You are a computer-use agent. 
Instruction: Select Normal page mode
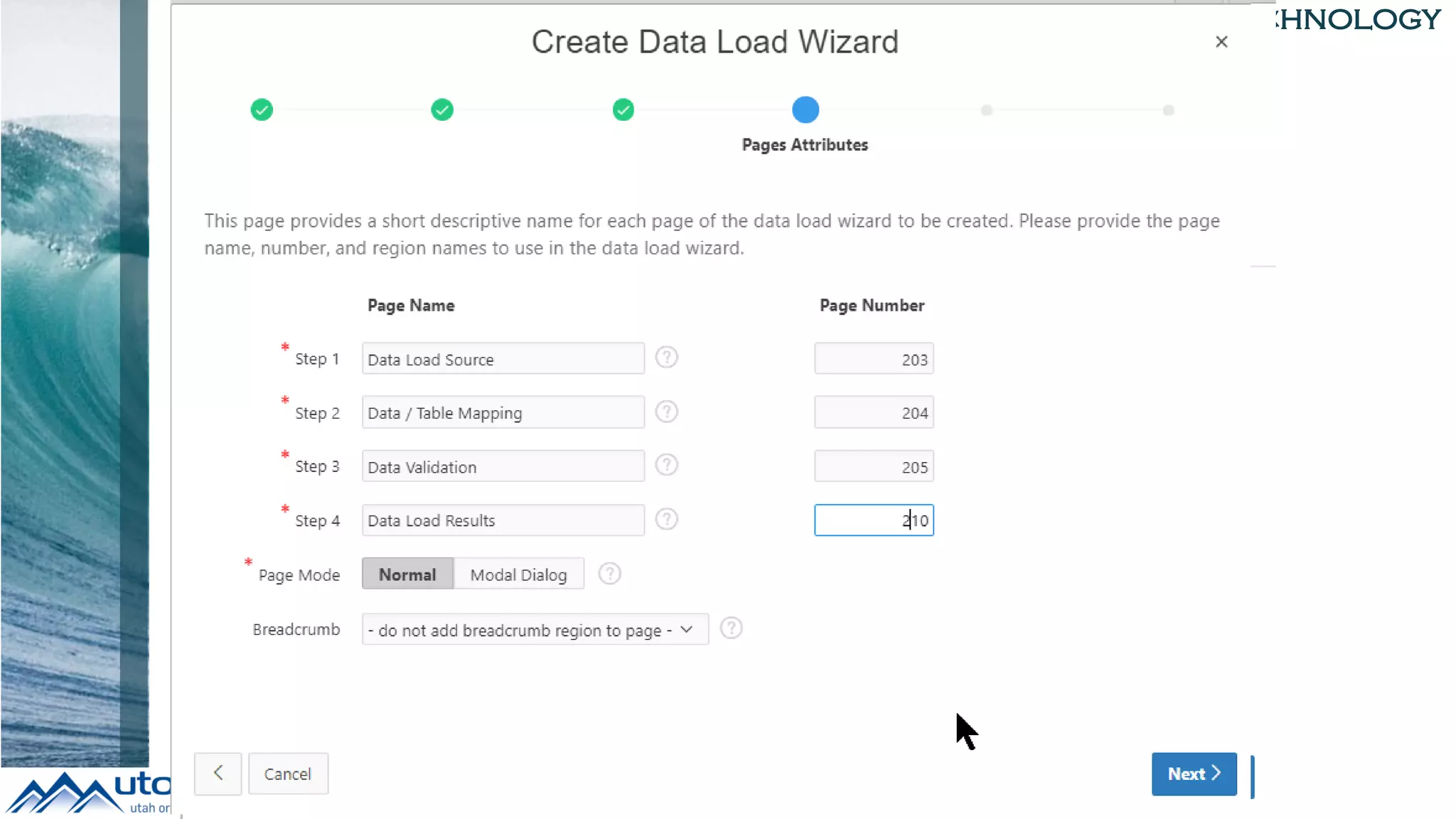pyautogui.click(x=407, y=574)
